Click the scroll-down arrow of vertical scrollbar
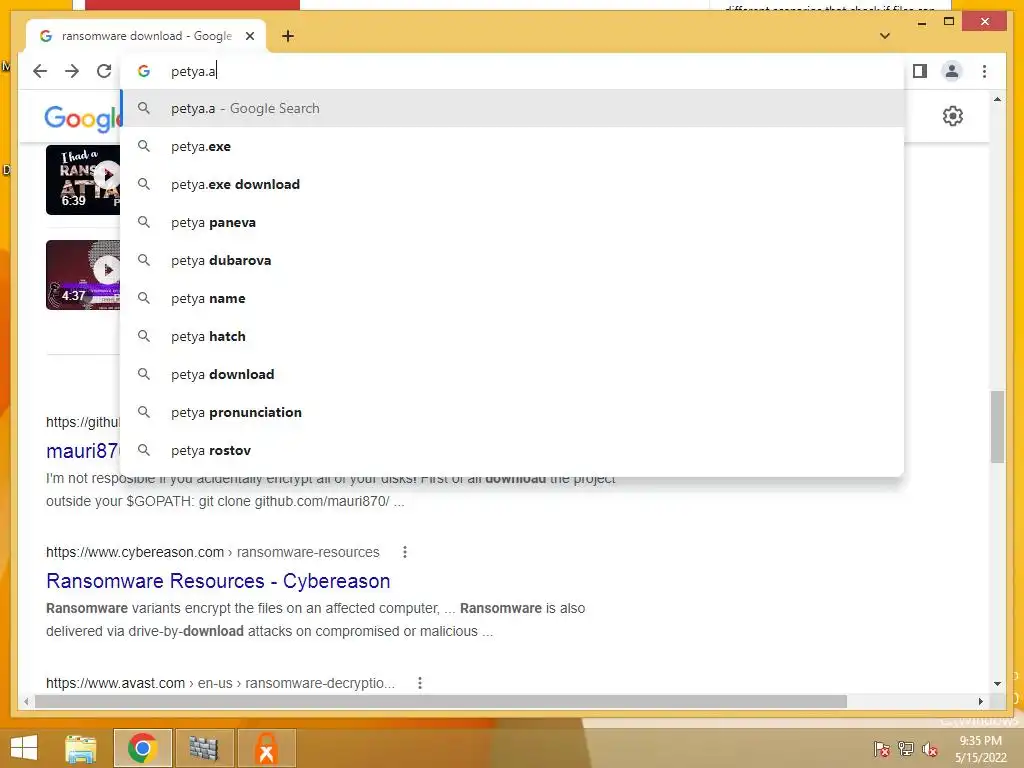Viewport: 1024px width, 768px height. click(997, 684)
